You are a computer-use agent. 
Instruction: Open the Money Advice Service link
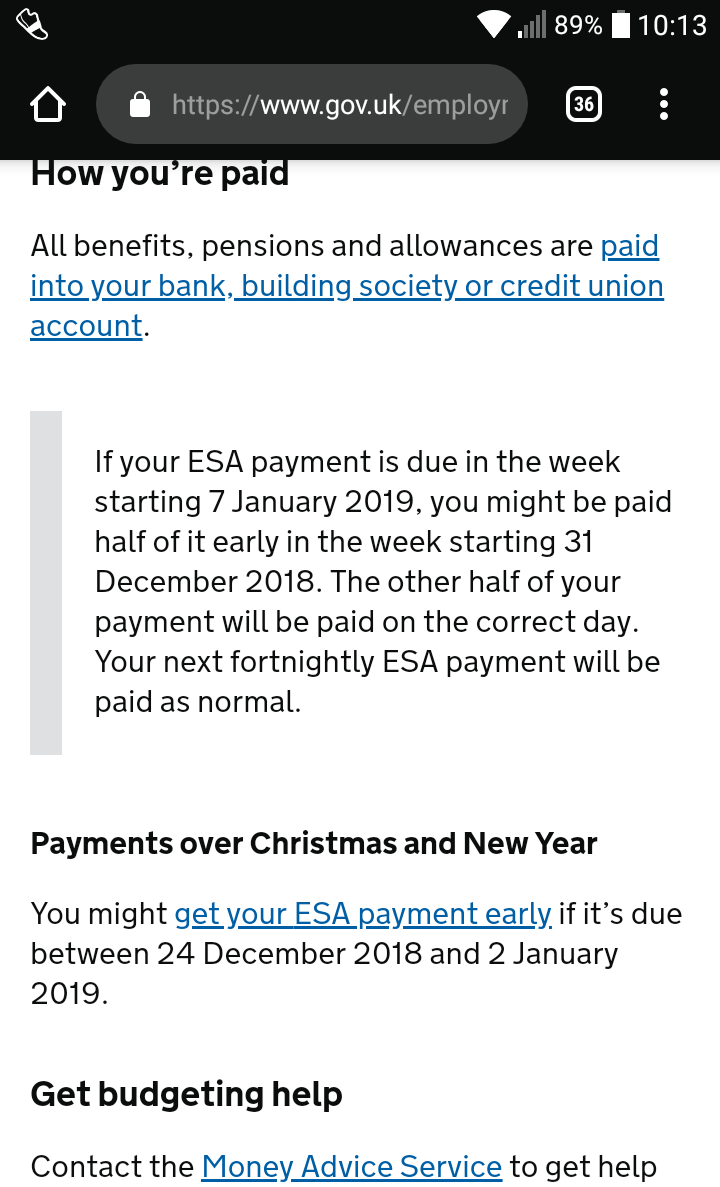351,1167
